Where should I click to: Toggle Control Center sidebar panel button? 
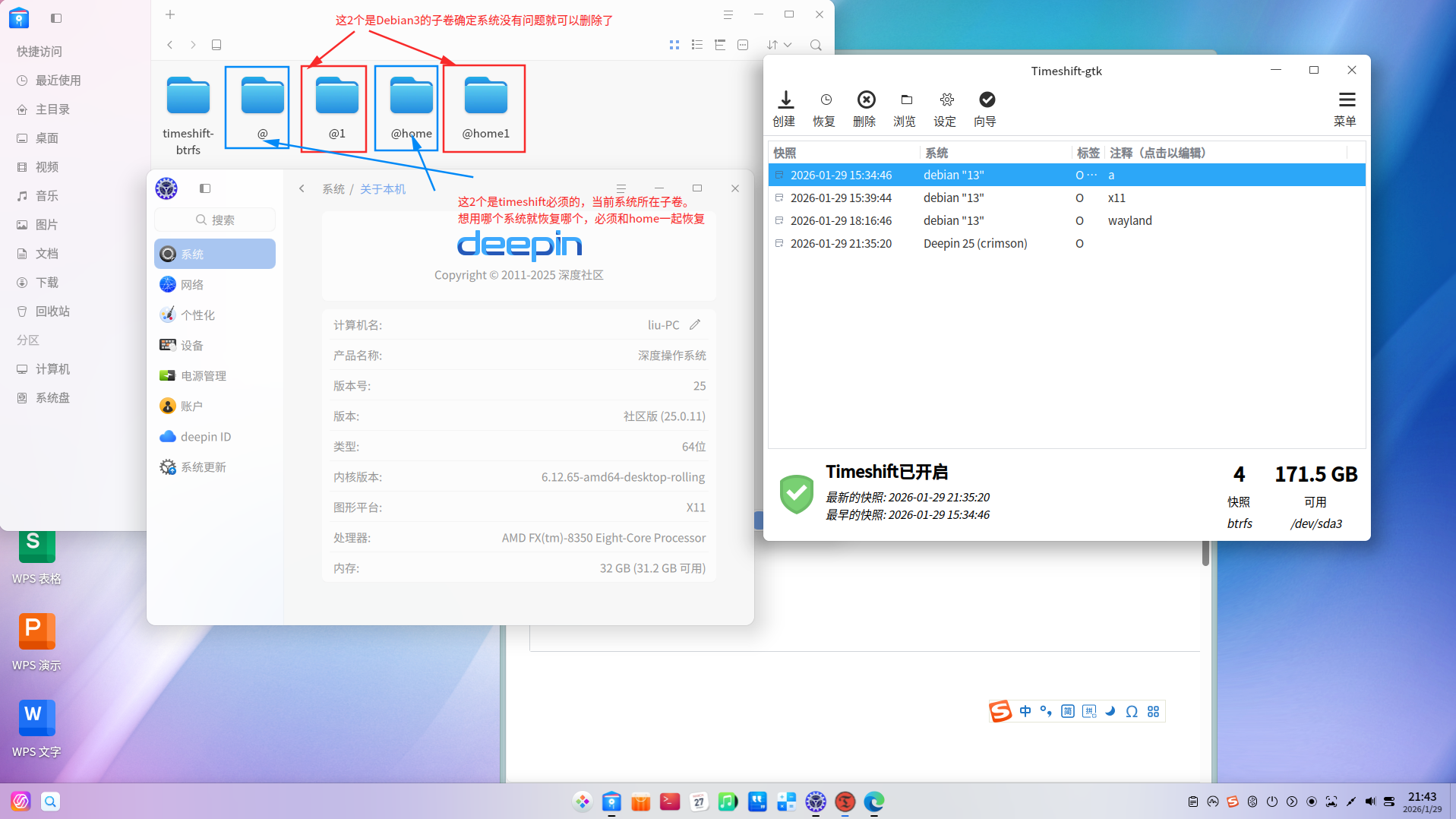[x=205, y=188]
